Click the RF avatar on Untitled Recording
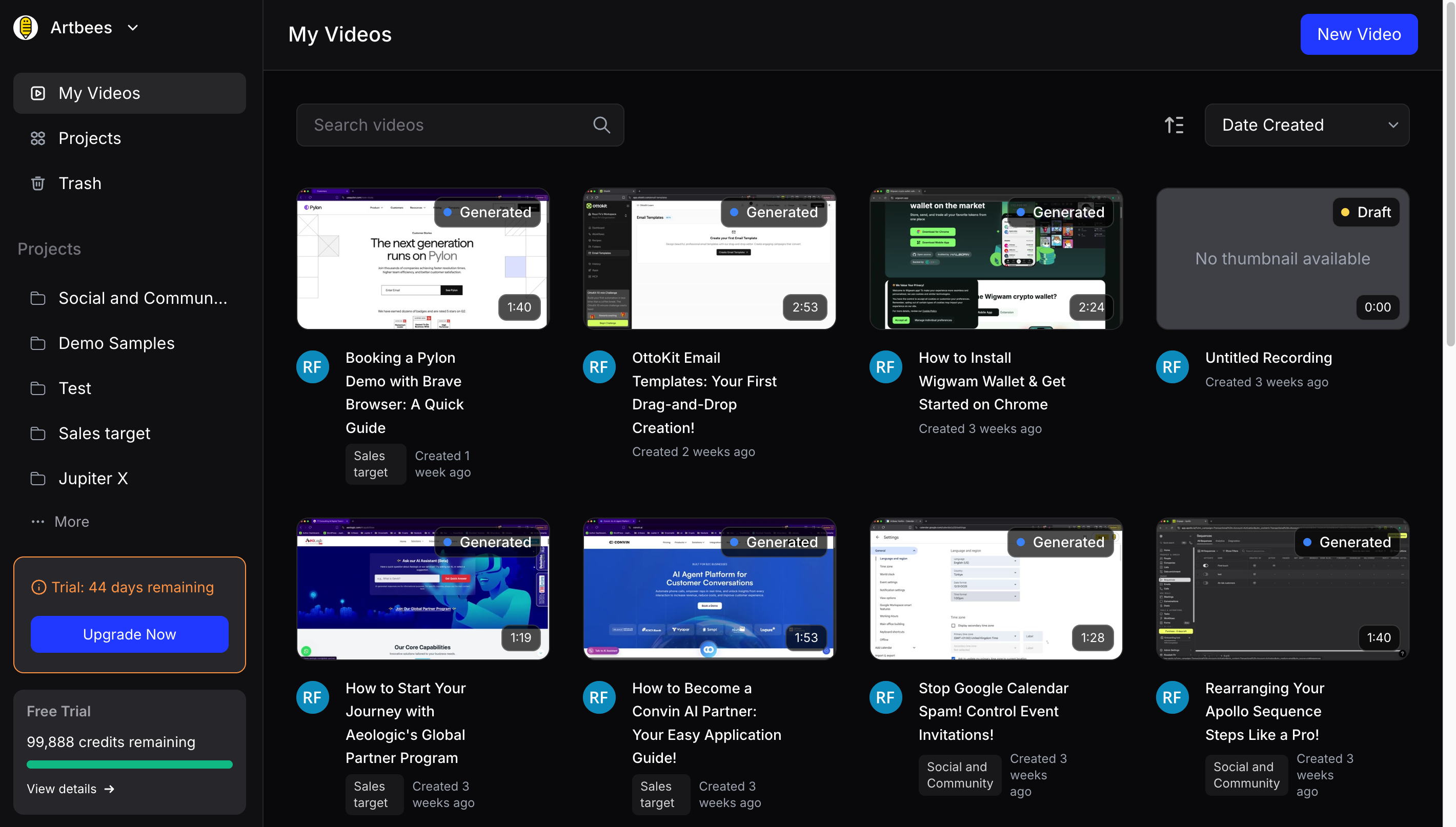The height and width of the screenshot is (827, 1456). pyautogui.click(x=1172, y=366)
